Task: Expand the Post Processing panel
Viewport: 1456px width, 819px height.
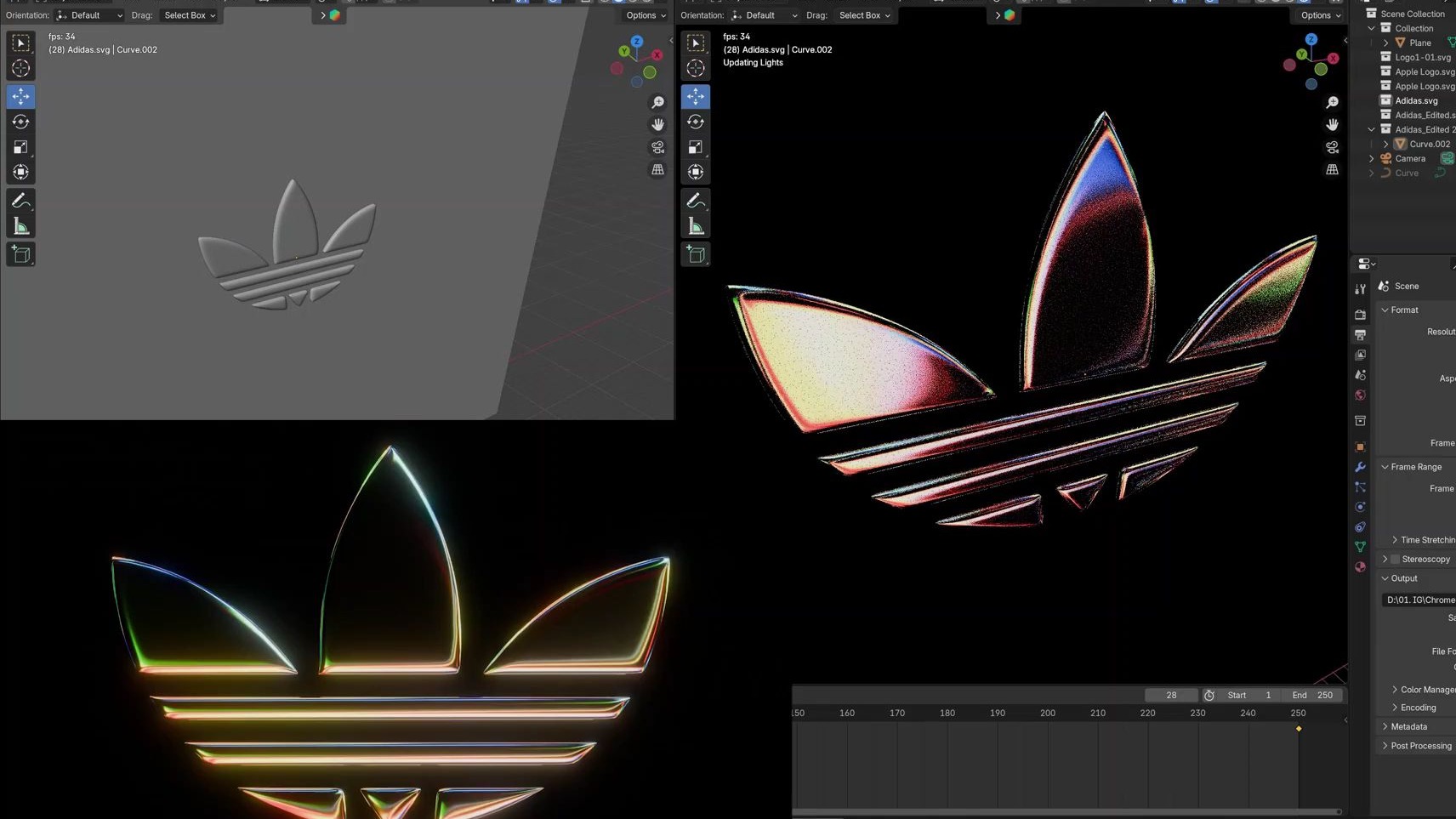Action: click(x=1420, y=745)
